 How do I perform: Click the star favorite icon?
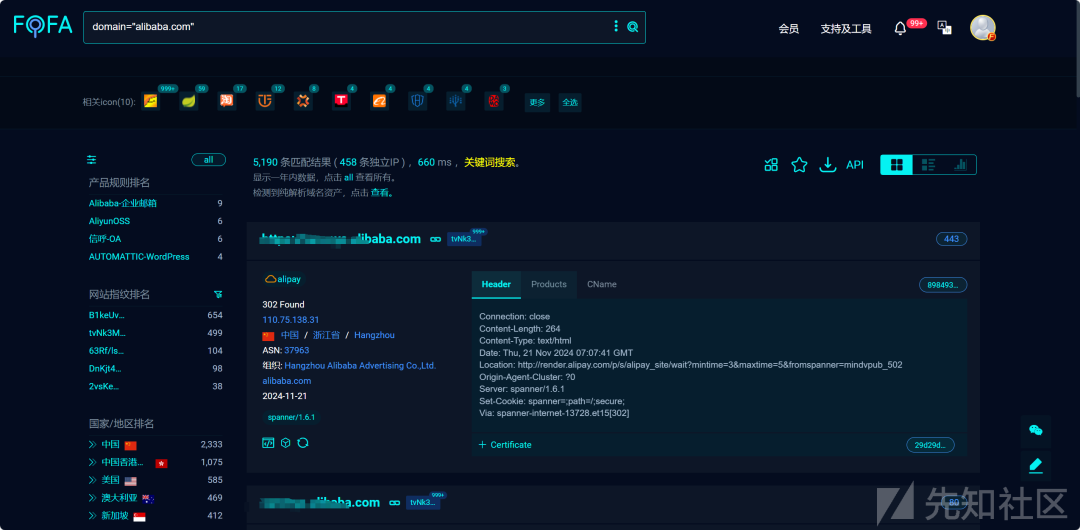[799, 165]
